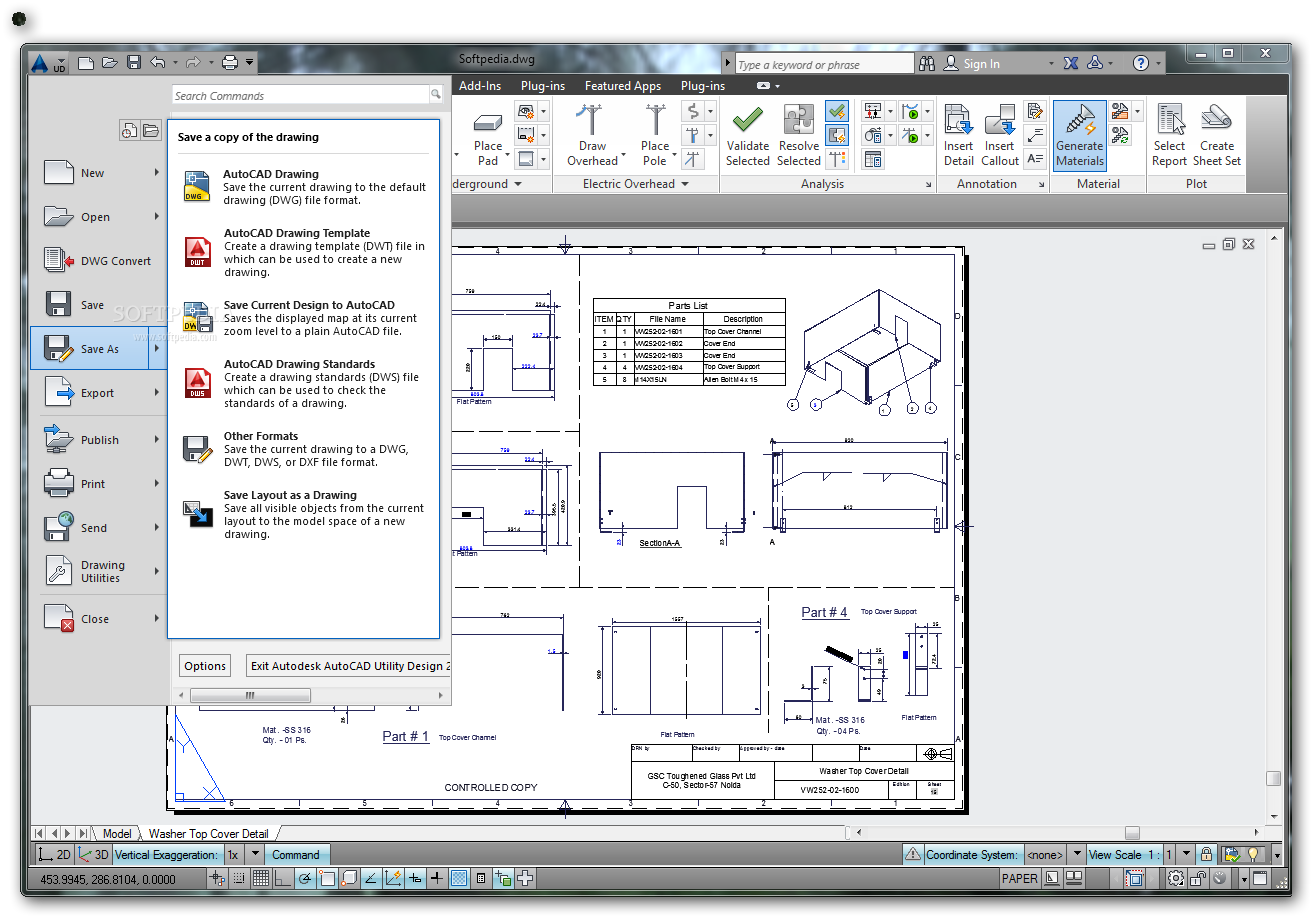This screenshot has width=1312, height=917.
Task: Toggle the Command line button
Action: pos(296,855)
